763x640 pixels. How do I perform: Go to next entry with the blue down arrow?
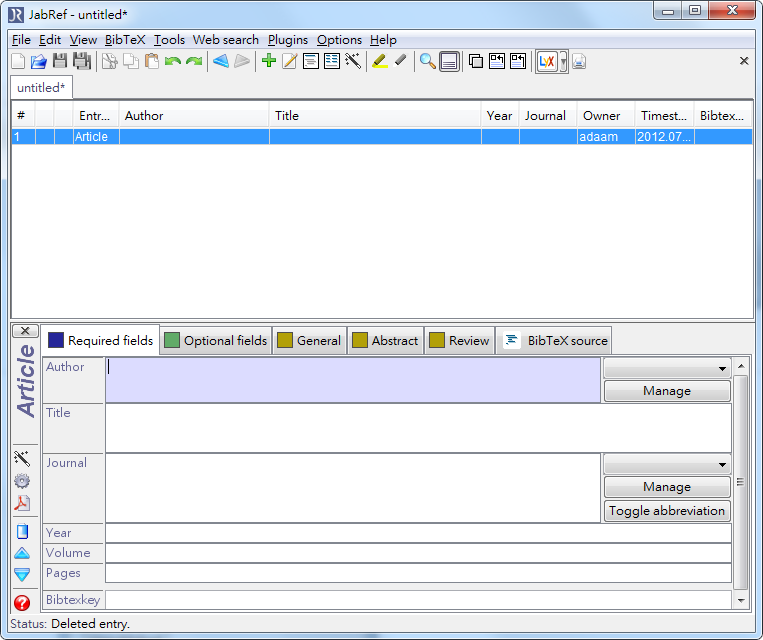point(22,574)
